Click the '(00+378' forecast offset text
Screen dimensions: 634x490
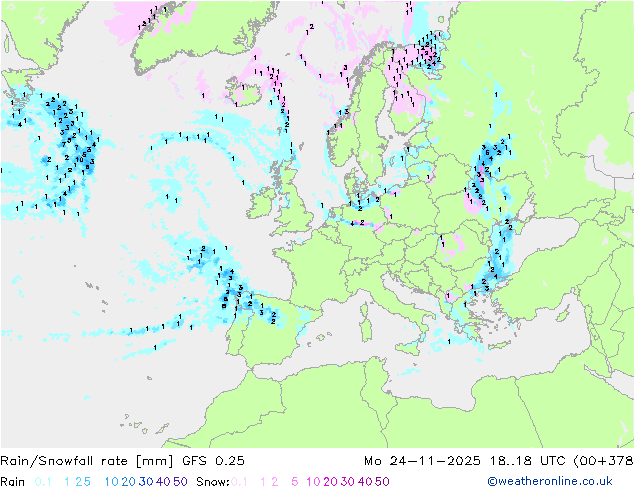coord(603,461)
